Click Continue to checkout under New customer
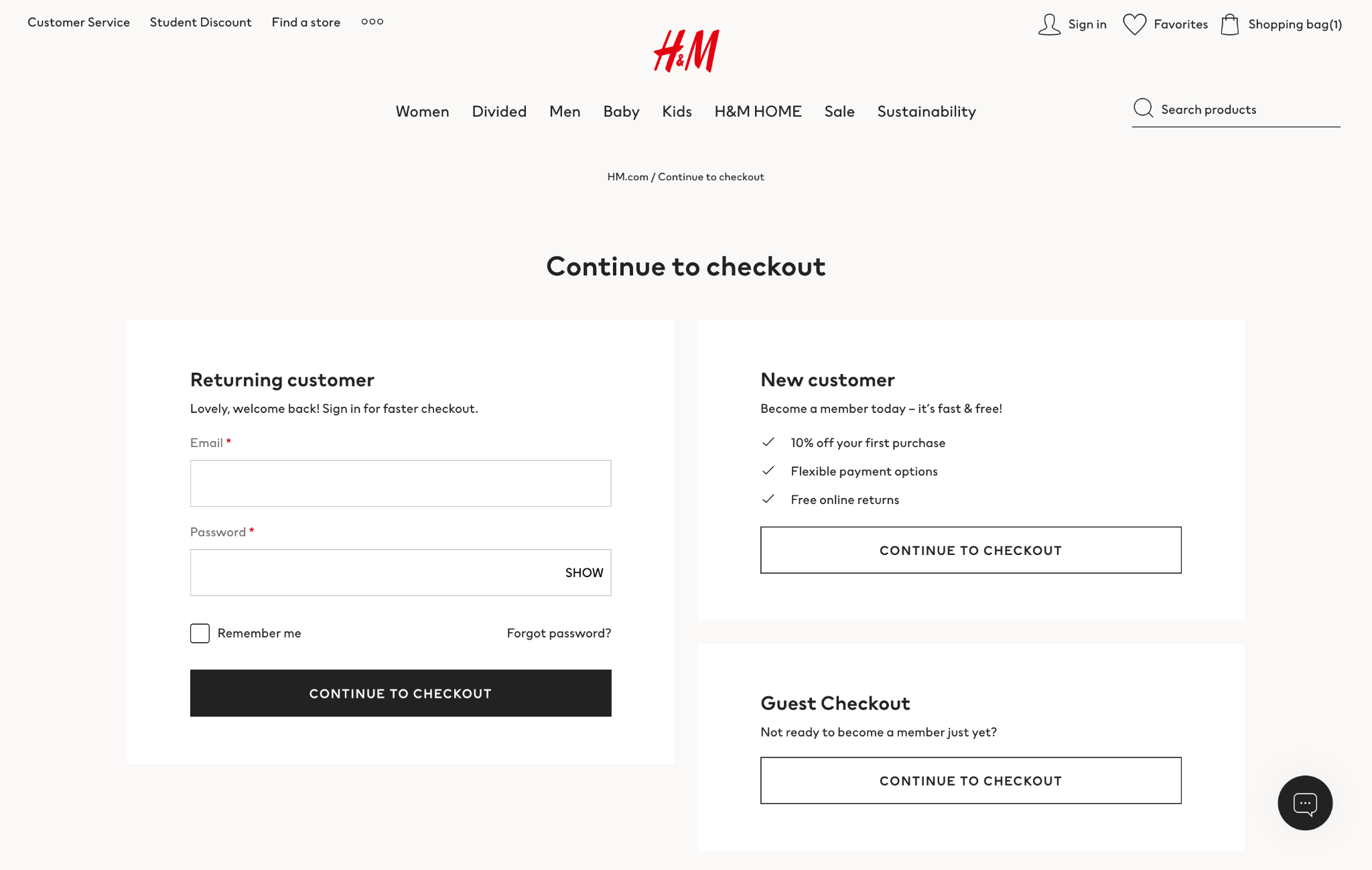 tap(970, 550)
